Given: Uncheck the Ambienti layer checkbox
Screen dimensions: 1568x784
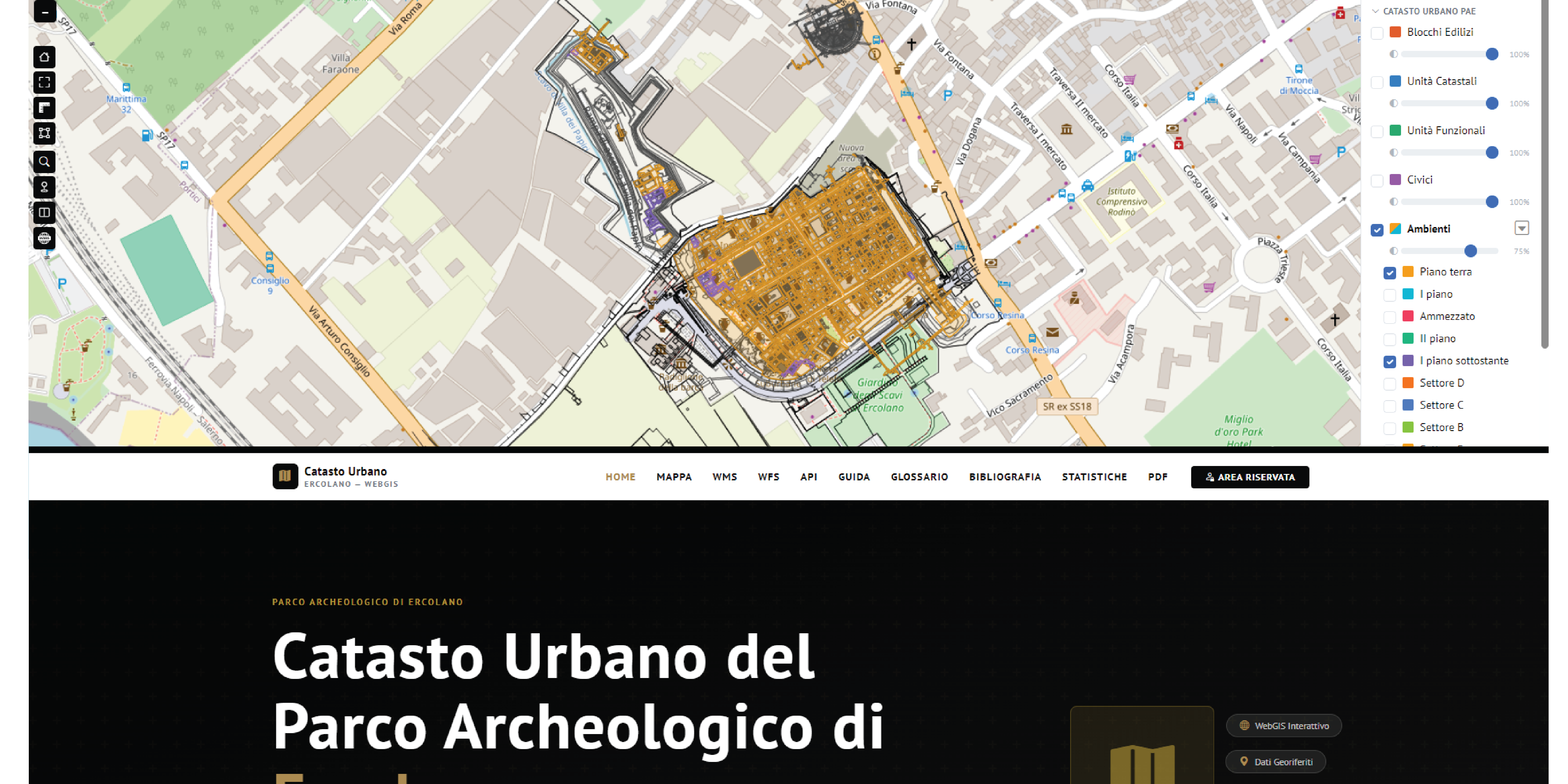Looking at the screenshot, I should coord(1377,230).
